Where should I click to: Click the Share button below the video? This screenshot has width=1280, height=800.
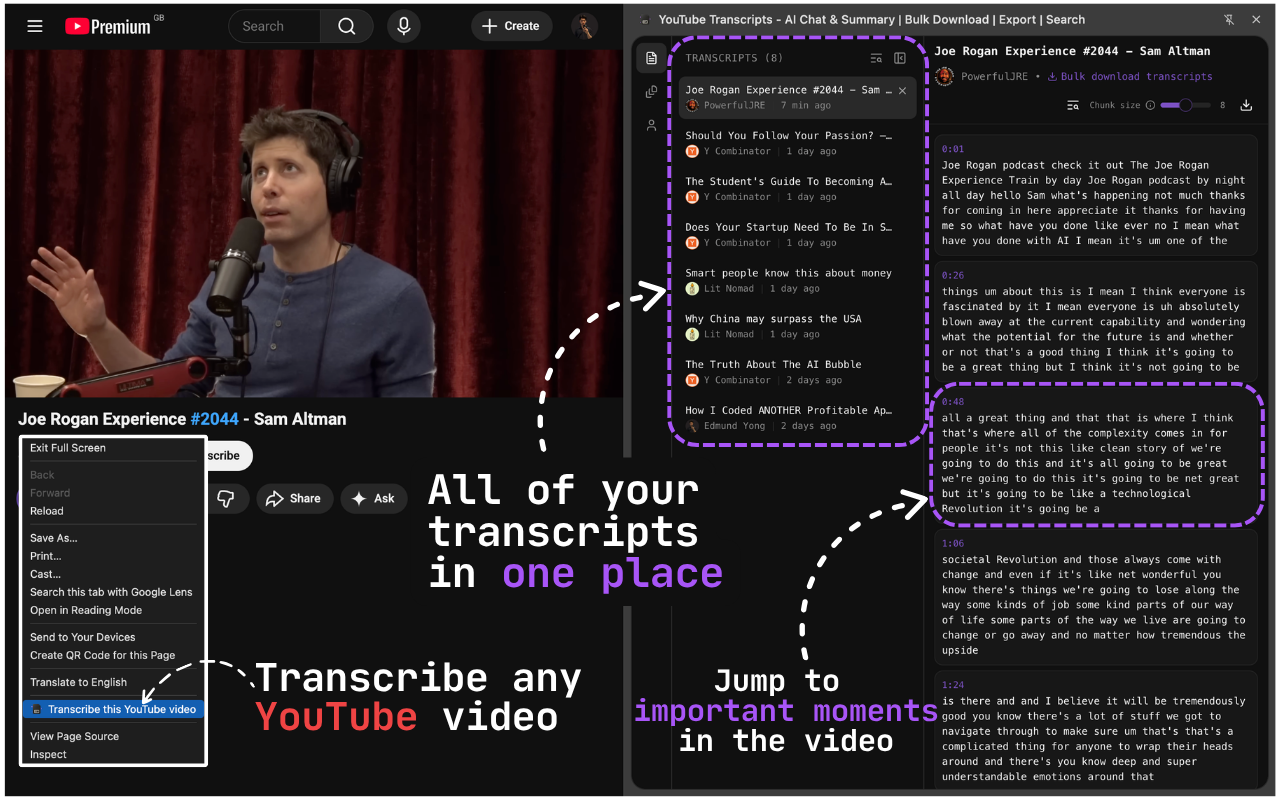coord(295,498)
